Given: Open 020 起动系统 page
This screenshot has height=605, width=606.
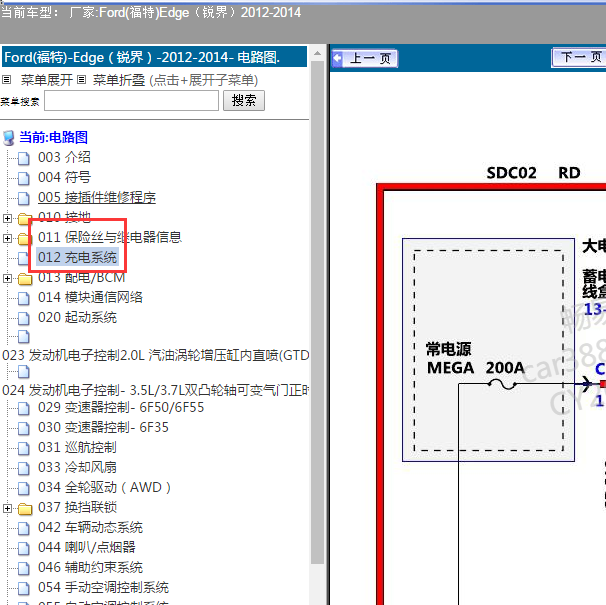Looking at the screenshot, I should click(x=77, y=317).
